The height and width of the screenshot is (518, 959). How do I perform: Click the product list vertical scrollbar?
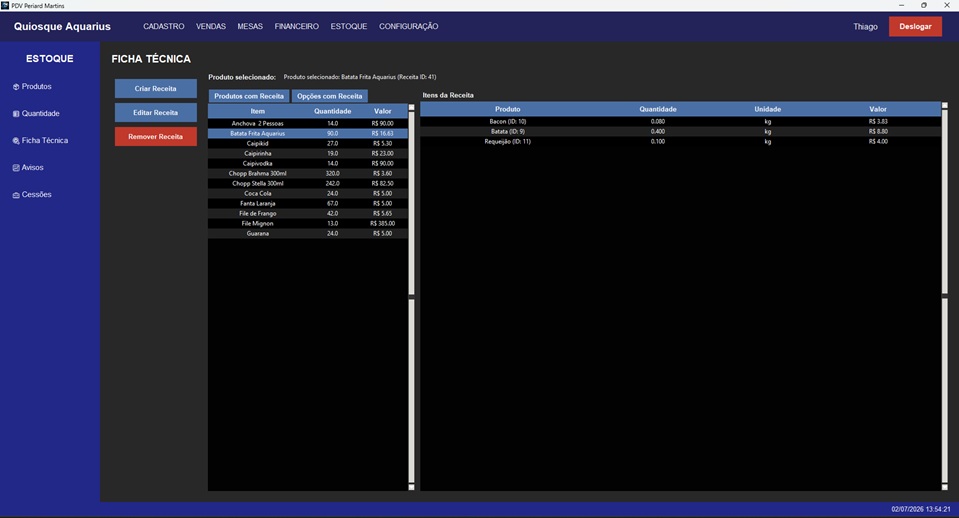tap(412, 297)
